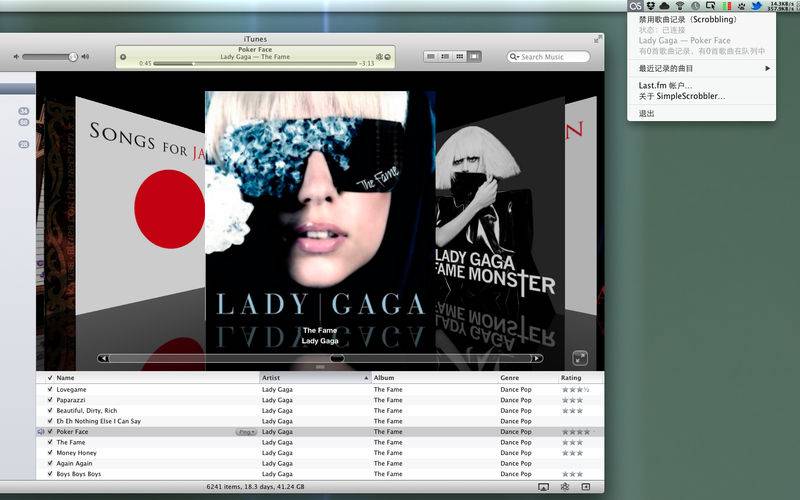Screen dimensions: 800x500
Task: Adjust the volume slider knob
Action: 73,57
